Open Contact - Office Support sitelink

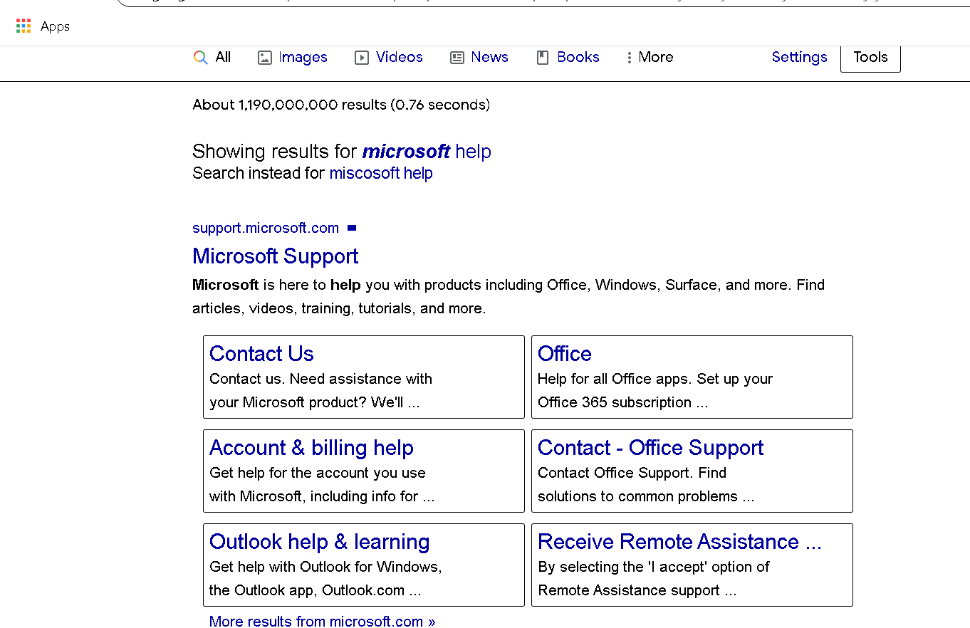coord(650,447)
